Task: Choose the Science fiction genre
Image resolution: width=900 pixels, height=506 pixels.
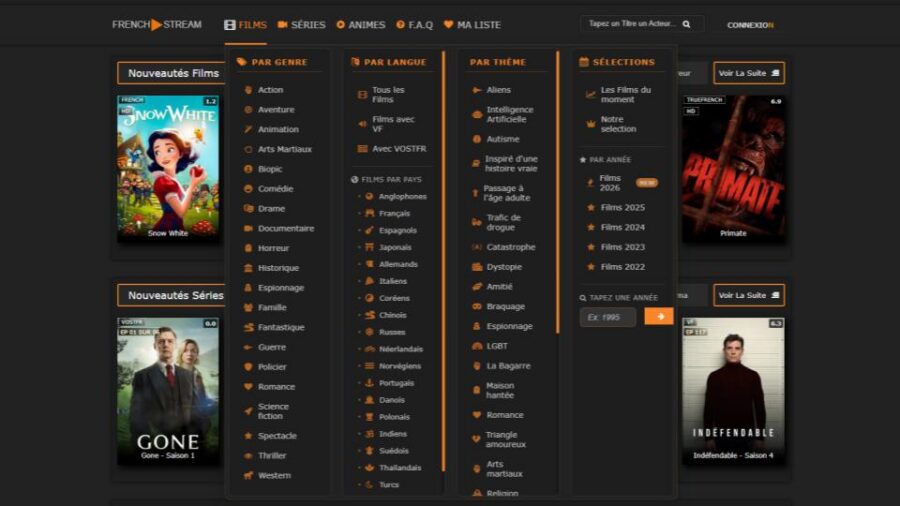Action: pos(273,411)
